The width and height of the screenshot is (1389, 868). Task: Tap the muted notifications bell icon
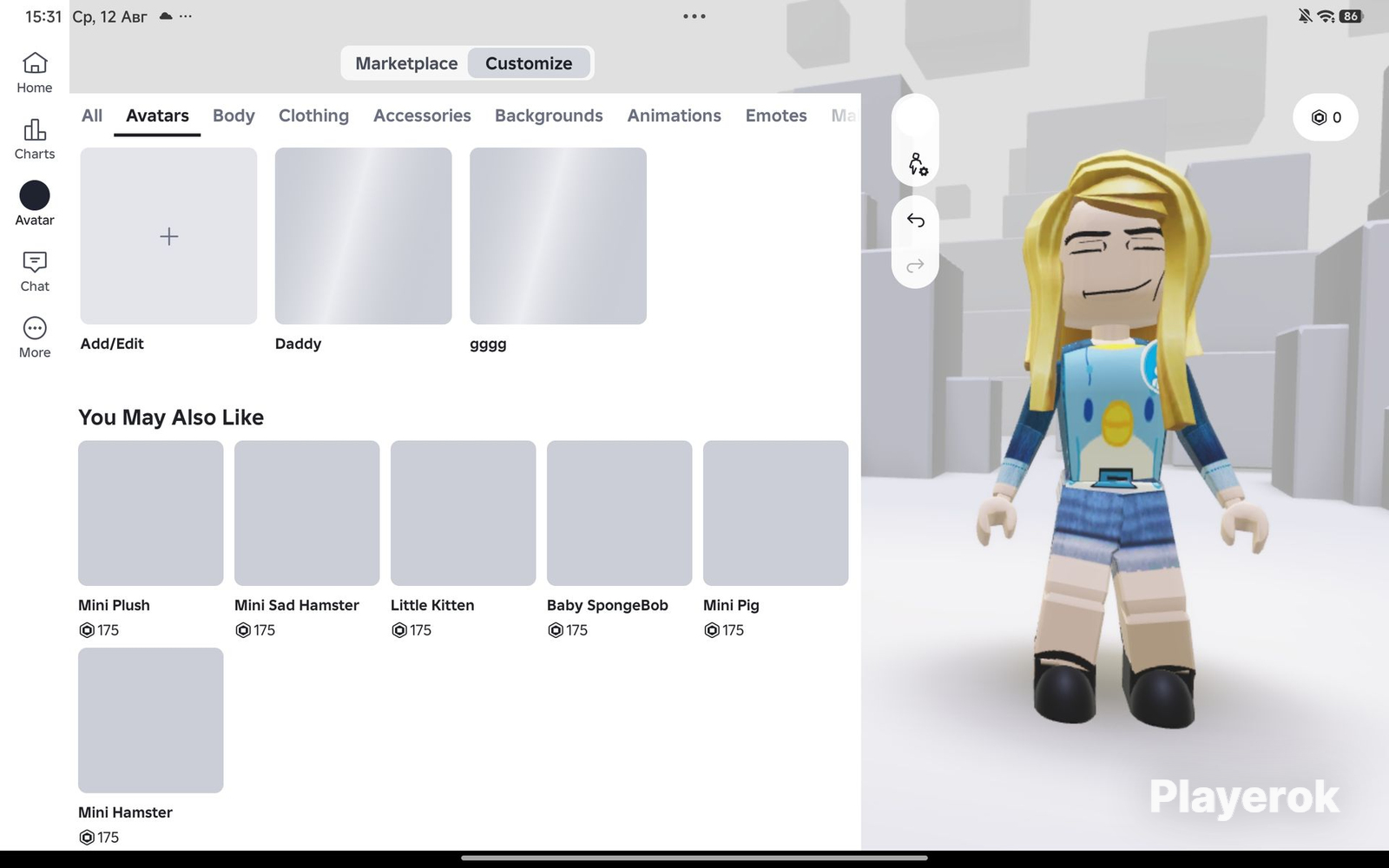coord(1305,16)
